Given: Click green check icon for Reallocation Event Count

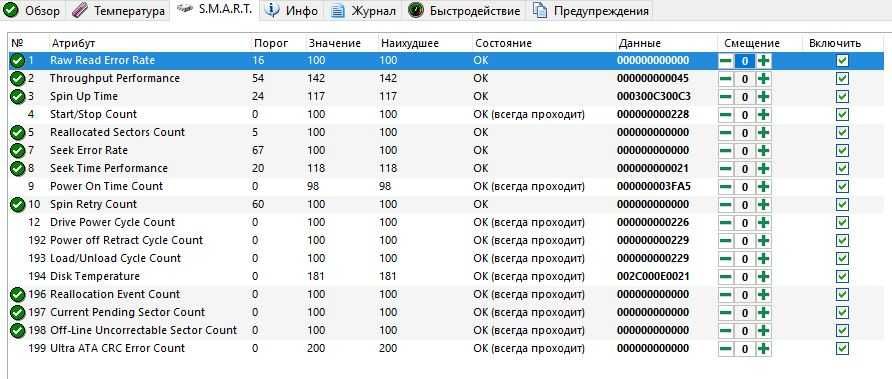Looking at the screenshot, I should point(18,294).
